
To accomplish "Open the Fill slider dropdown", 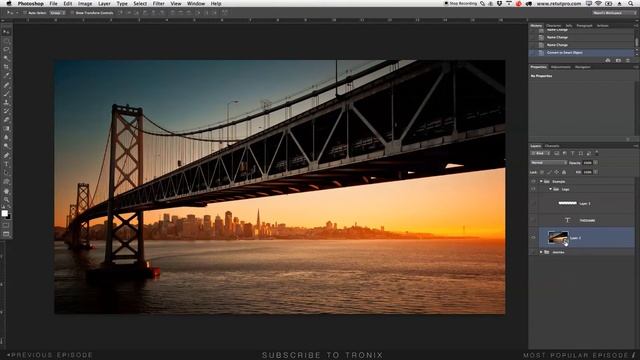I will [596, 172].
